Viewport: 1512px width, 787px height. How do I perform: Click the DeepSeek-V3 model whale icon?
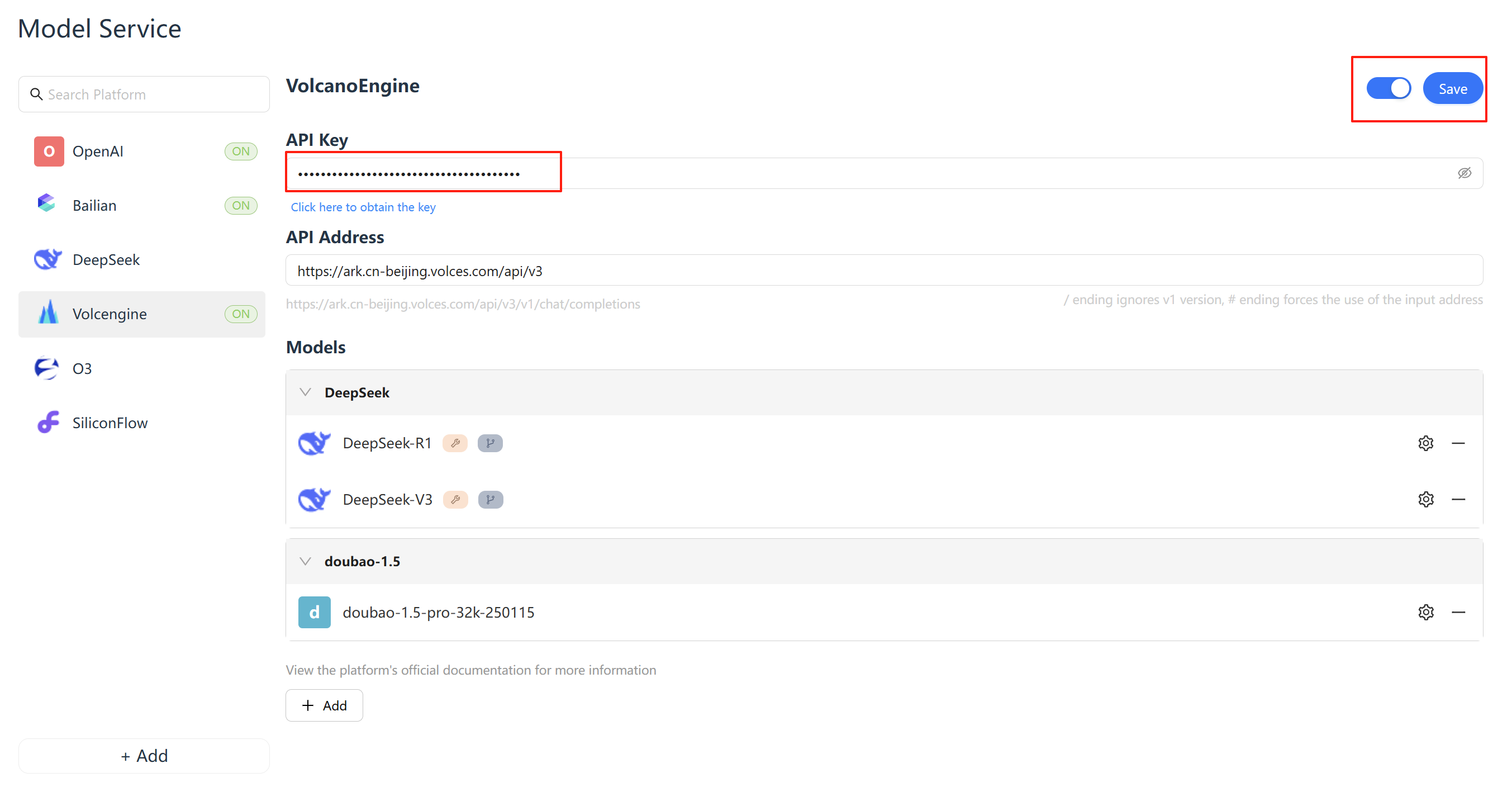click(x=314, y=499)
